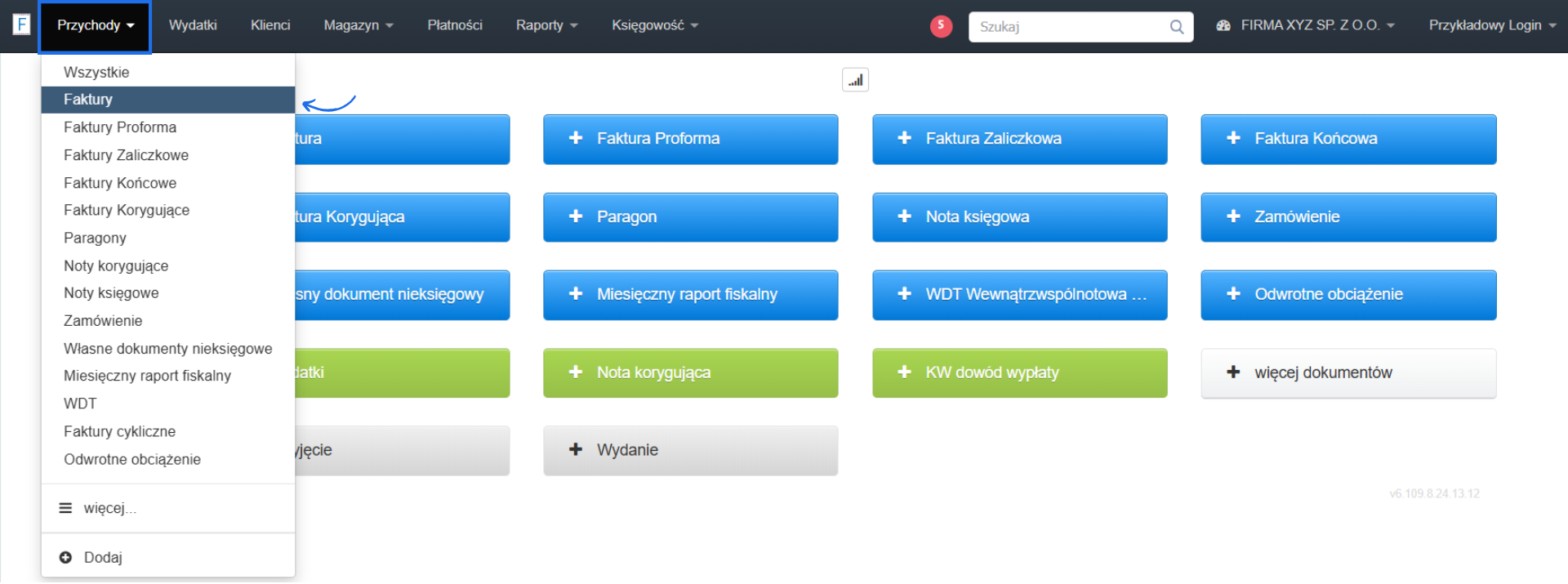Open Miesięczny raport fiskalny menu entry
Viewport: 1568px width, 584px height.
tap(168, 376)
